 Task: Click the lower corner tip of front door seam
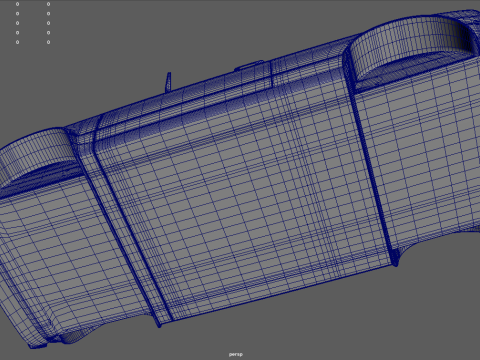point(159,324)
